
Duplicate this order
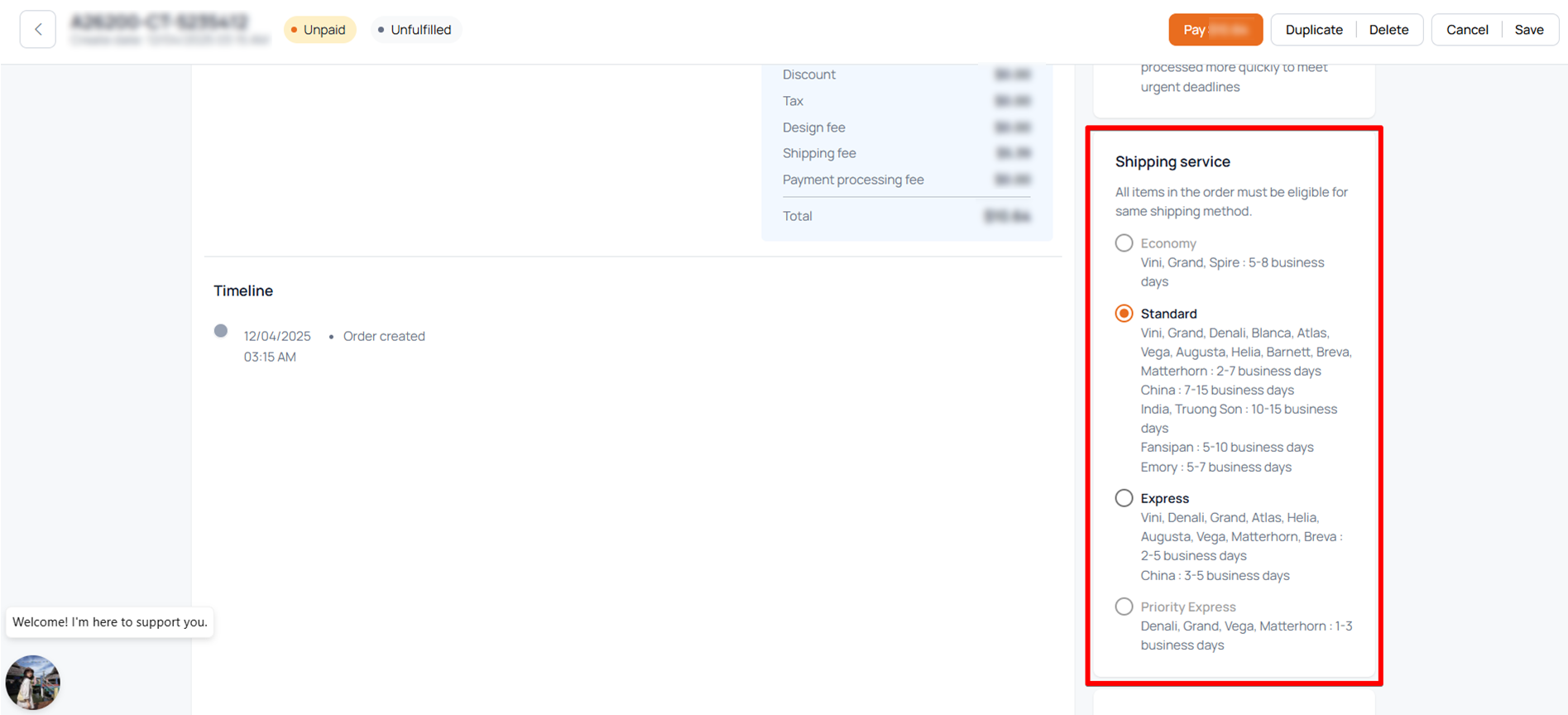1313,30
